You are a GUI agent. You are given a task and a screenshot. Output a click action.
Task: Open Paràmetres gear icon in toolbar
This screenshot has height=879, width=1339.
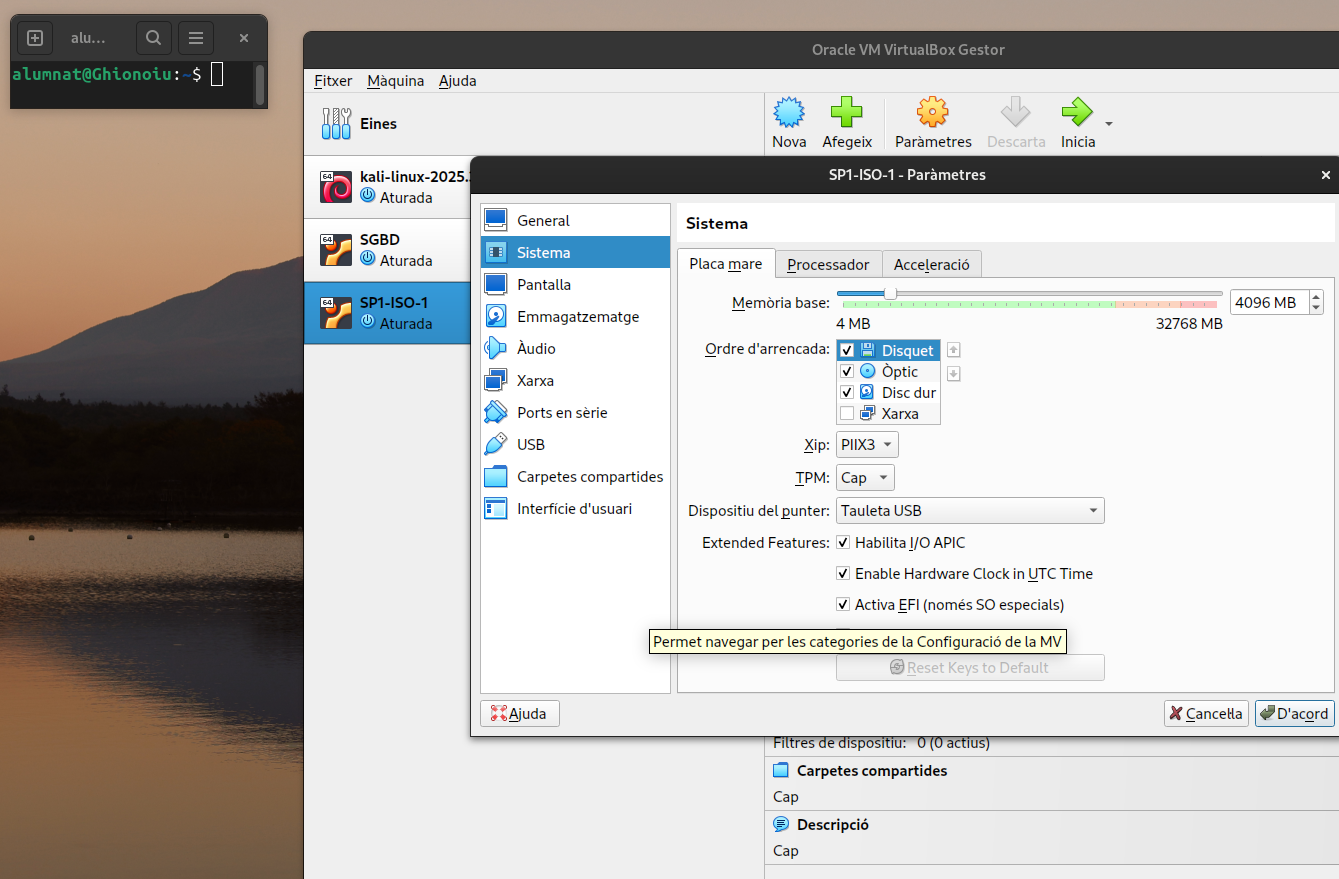(932, 113)
